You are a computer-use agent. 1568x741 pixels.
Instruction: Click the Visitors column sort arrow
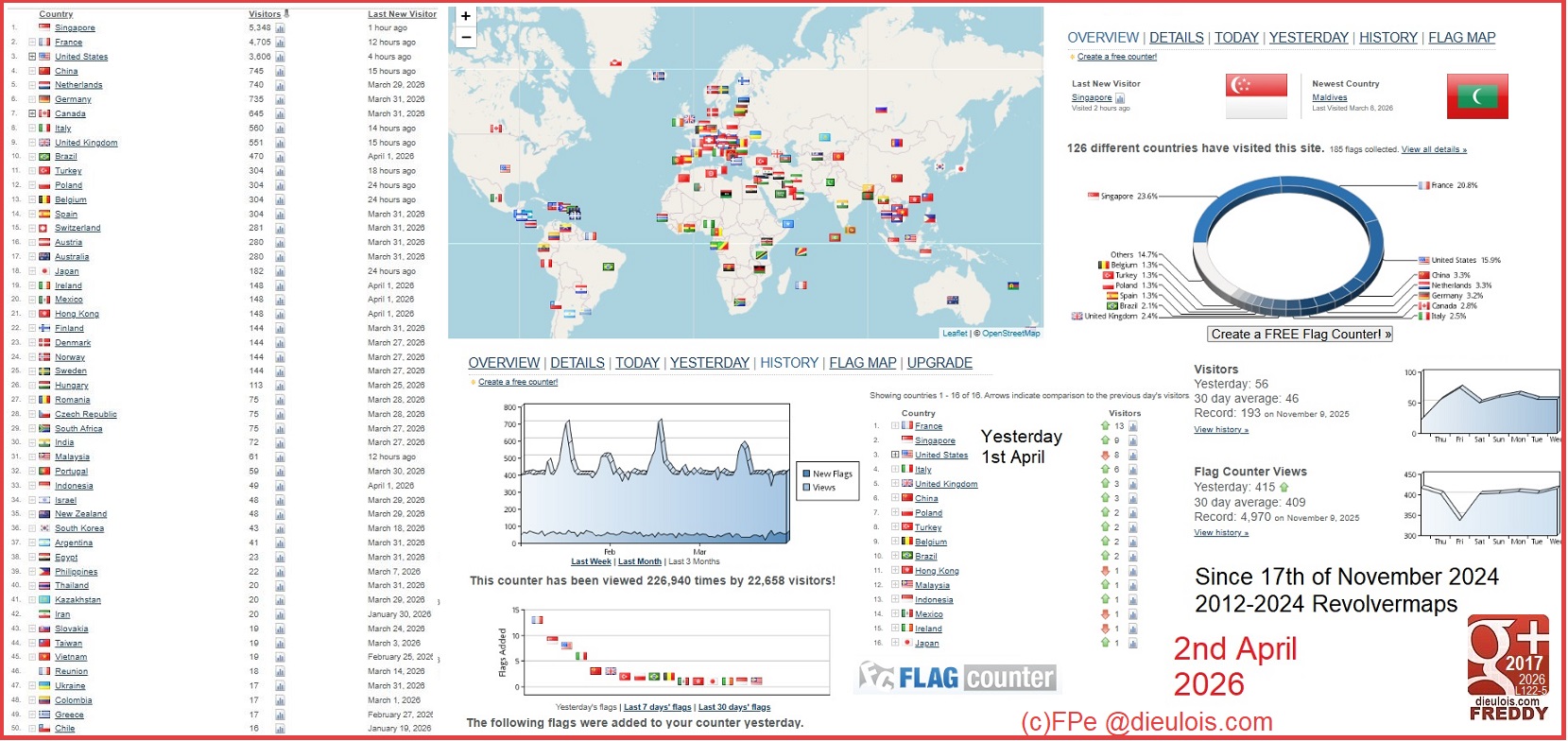(x=286, y=14)
